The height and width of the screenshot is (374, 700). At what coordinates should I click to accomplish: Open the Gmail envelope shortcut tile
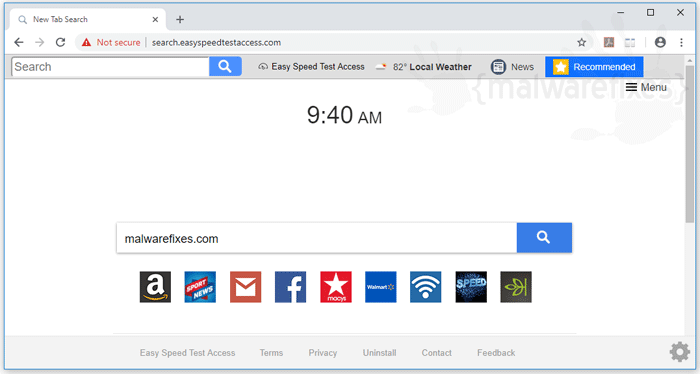click(x=246, y=287)
